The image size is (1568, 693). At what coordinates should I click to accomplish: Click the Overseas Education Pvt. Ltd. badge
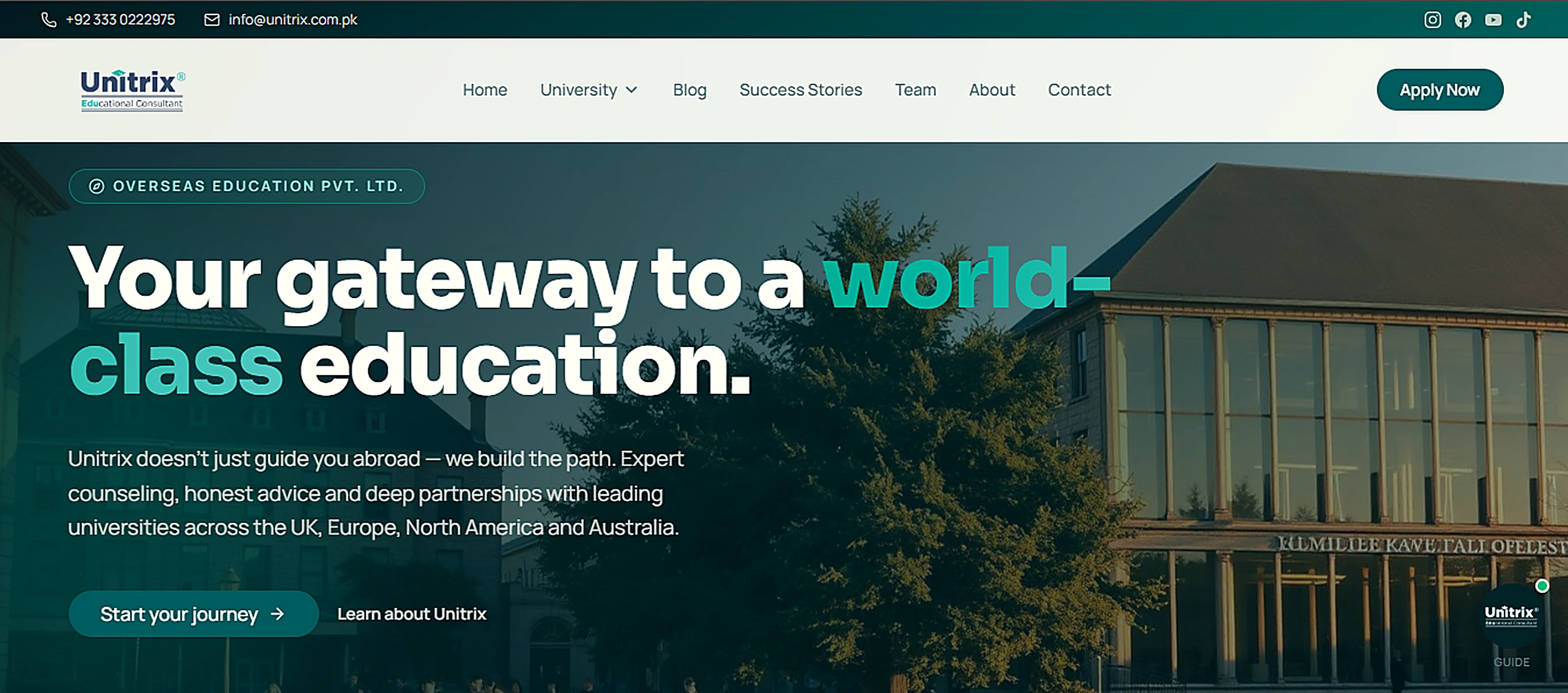click(x=246, y=186)
